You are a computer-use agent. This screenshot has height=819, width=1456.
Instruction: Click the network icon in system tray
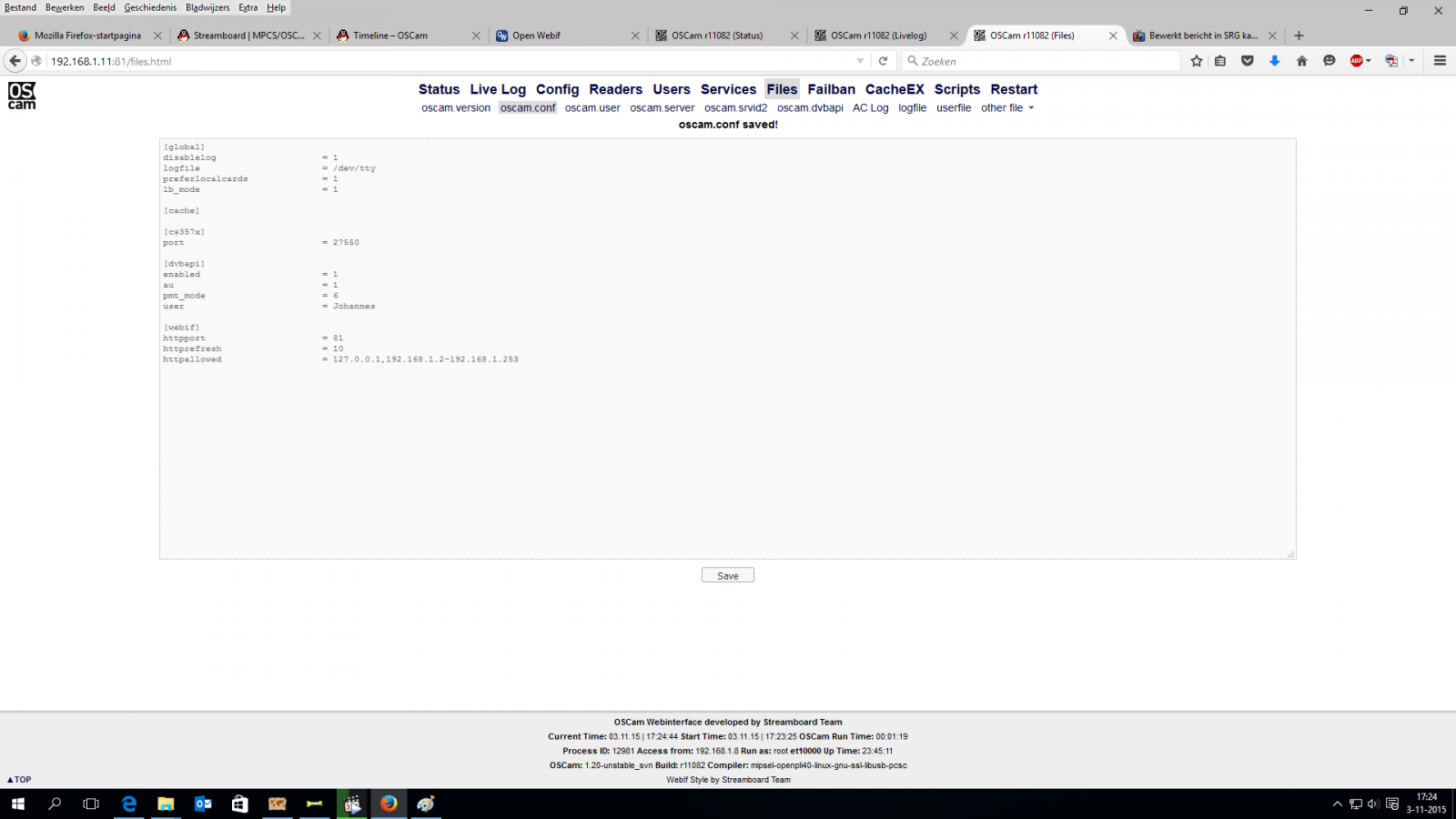tap(1356, 804)
